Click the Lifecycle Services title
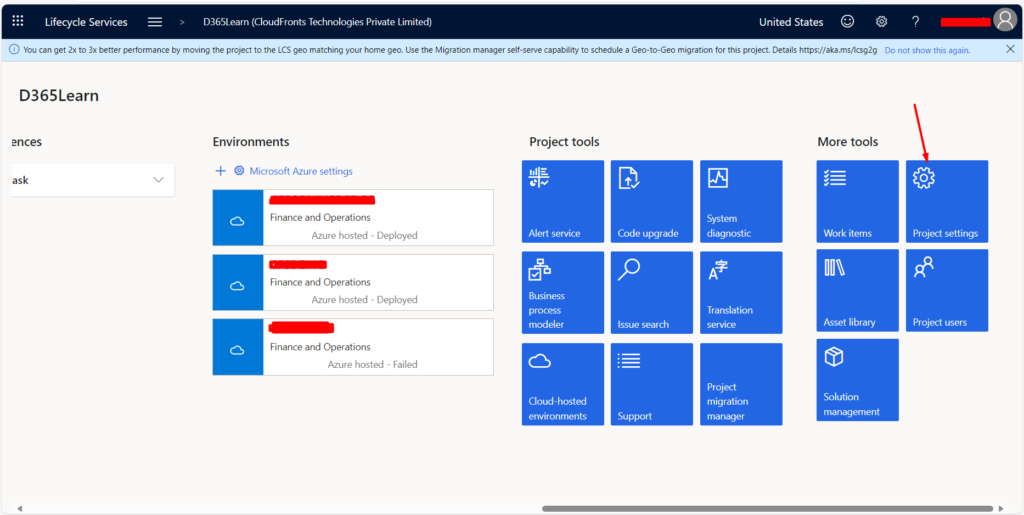This screenshot has height=515, width=1024. click(x=86, y=22)
